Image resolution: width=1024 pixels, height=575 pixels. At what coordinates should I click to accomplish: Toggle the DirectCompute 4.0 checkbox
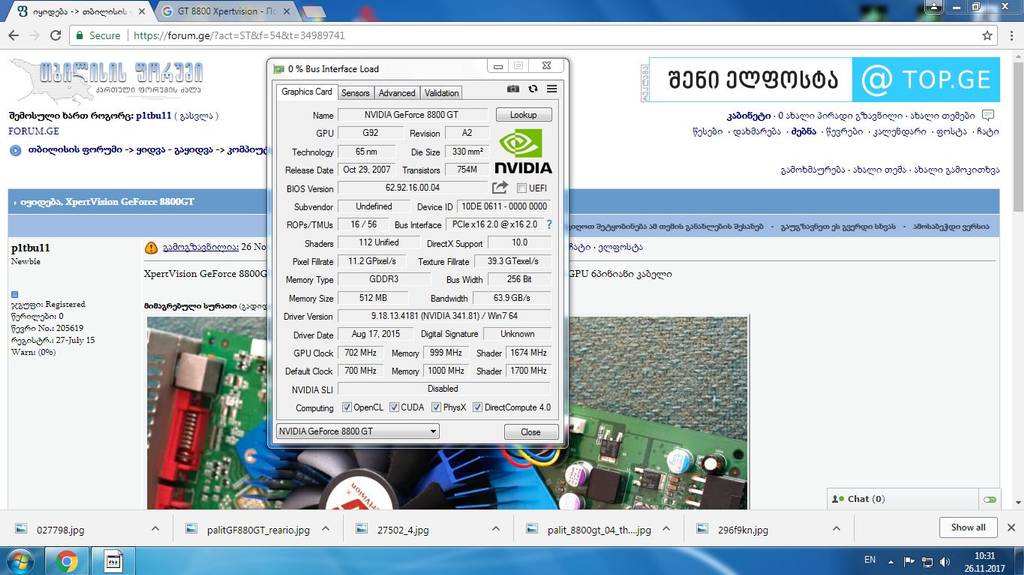click(x=477, y=407)
